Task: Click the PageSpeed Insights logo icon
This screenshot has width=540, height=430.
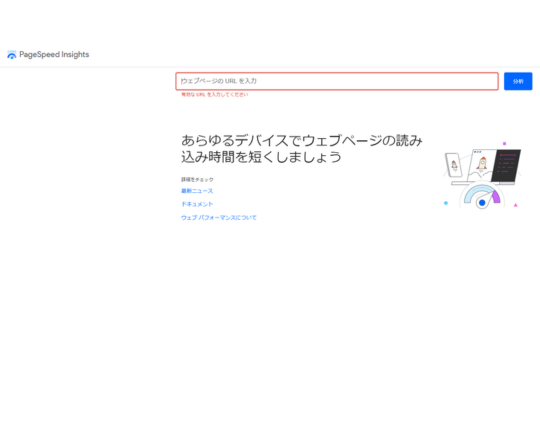Action: pos(12,54)
